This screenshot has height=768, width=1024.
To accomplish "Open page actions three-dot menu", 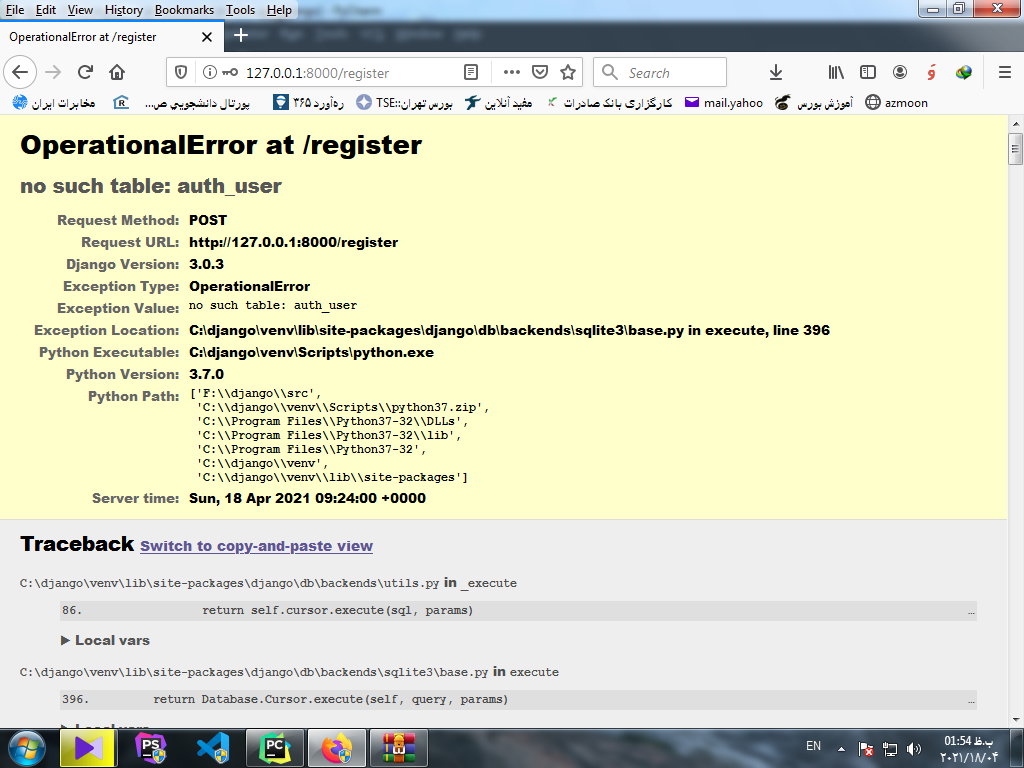I will coord(512,72).
